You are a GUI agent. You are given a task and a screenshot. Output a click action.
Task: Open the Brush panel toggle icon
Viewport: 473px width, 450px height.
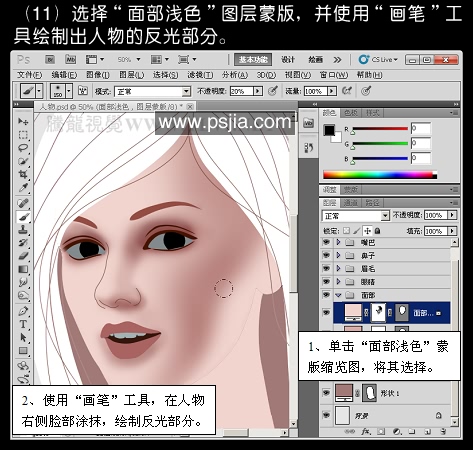tap(82, 91)
